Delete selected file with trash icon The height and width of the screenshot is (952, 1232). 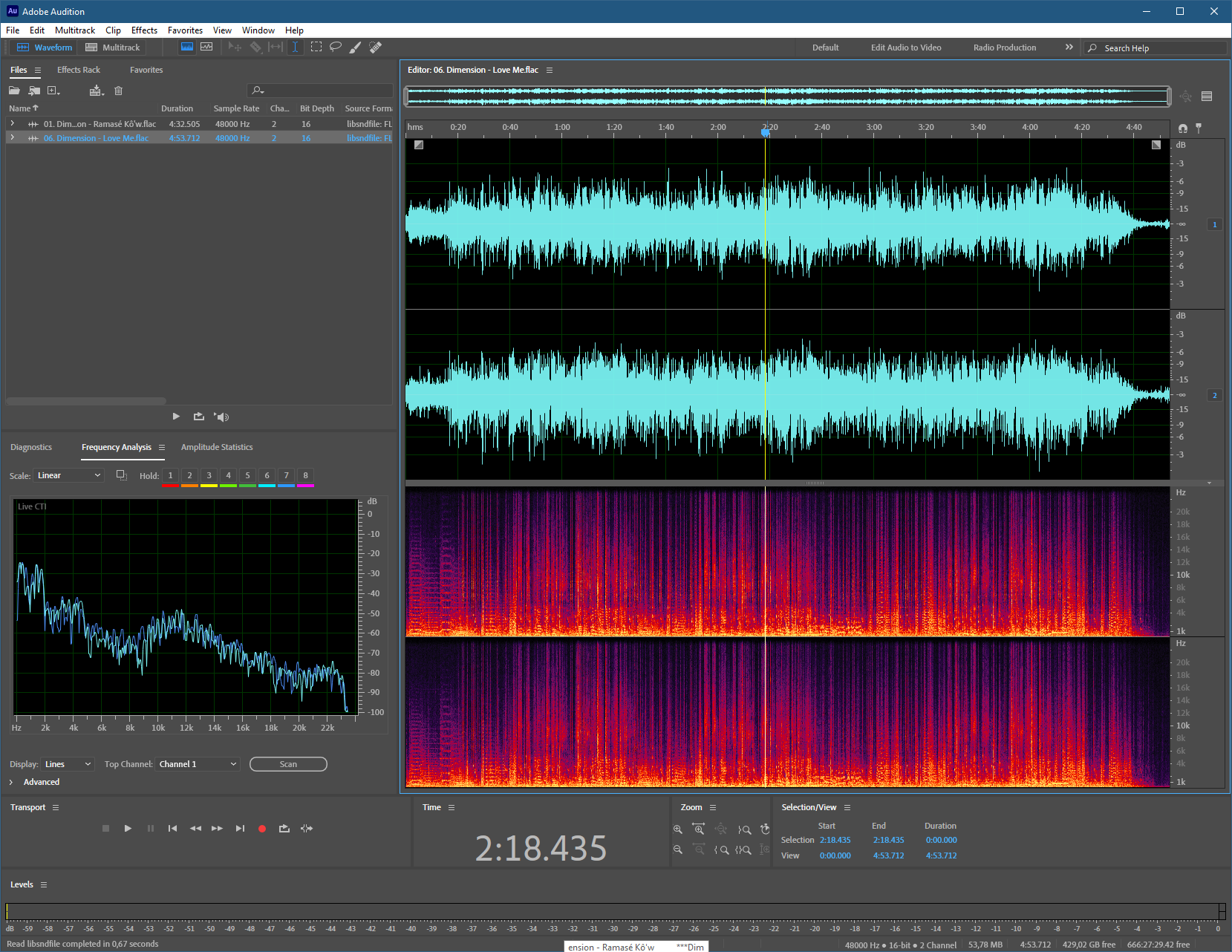118,91
